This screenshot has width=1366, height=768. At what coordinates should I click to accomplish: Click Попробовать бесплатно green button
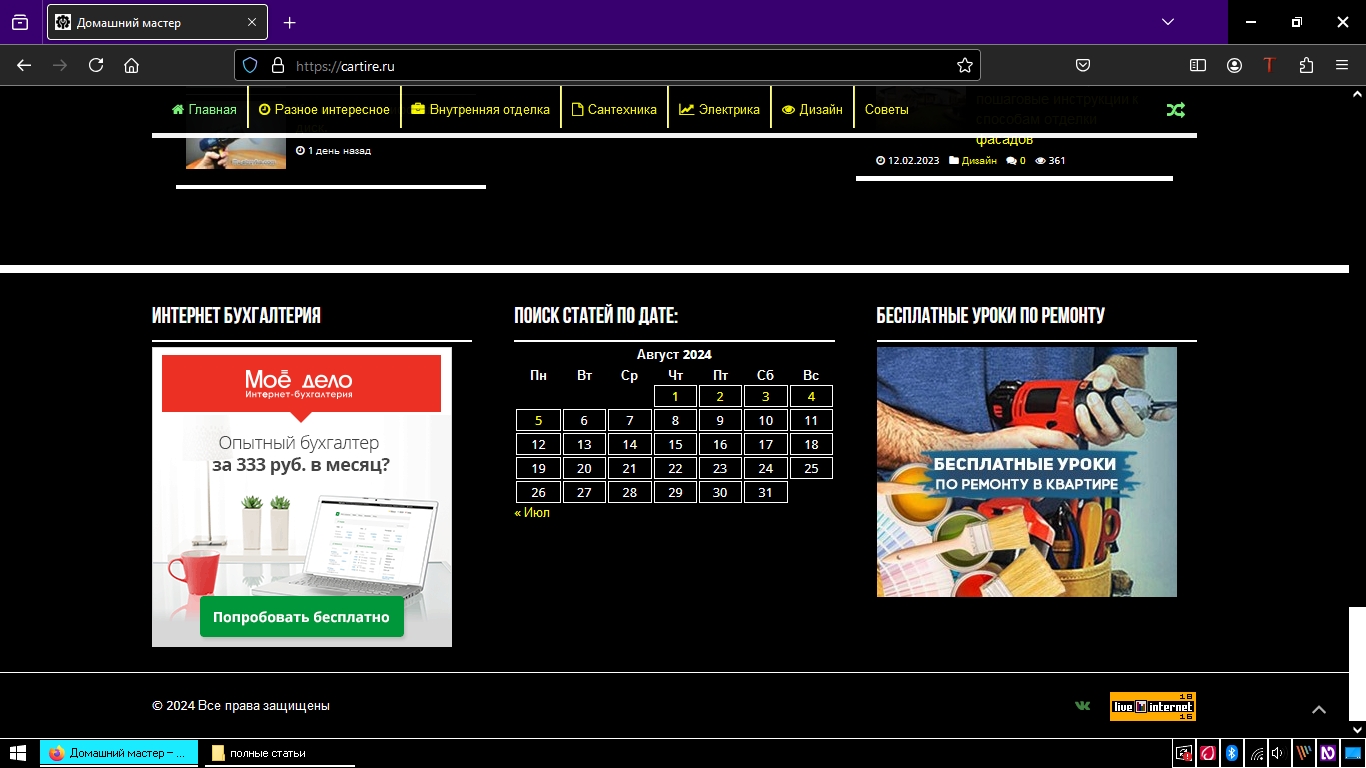click(x=302, y=617)
